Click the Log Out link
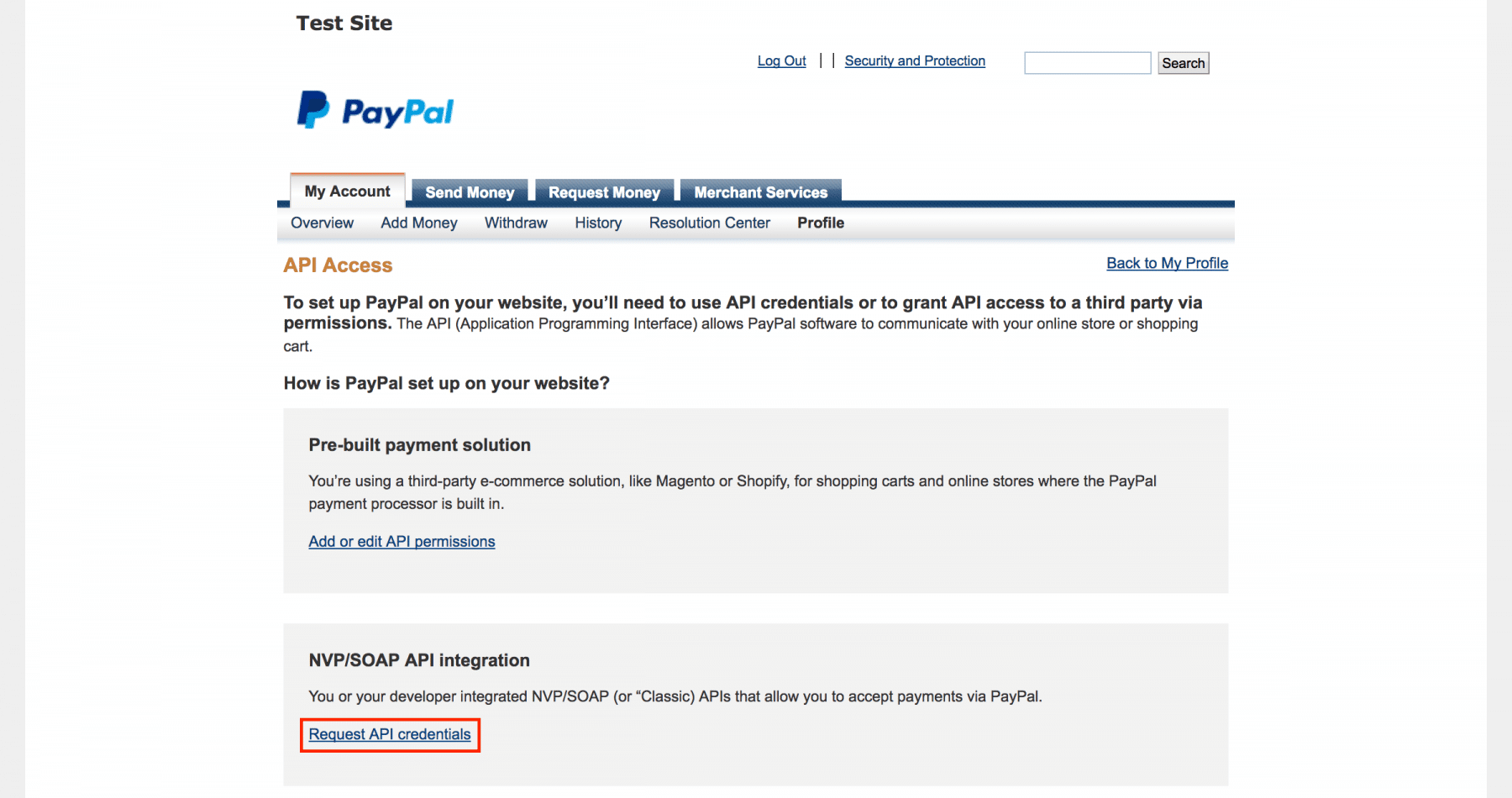Screen dimensions: 1512x798 pyautogui.click(x=781, y=60)
